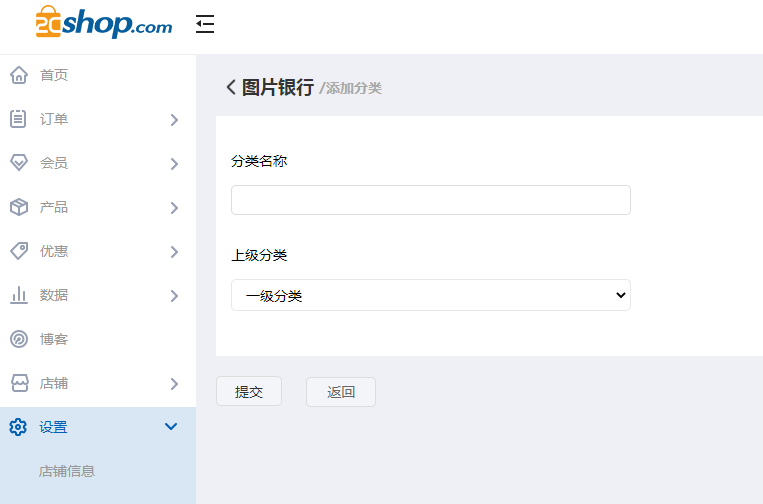This screenshot has height=504, width=763.
Task: Click the order clipboard icon
Action: tap(18, 119)
